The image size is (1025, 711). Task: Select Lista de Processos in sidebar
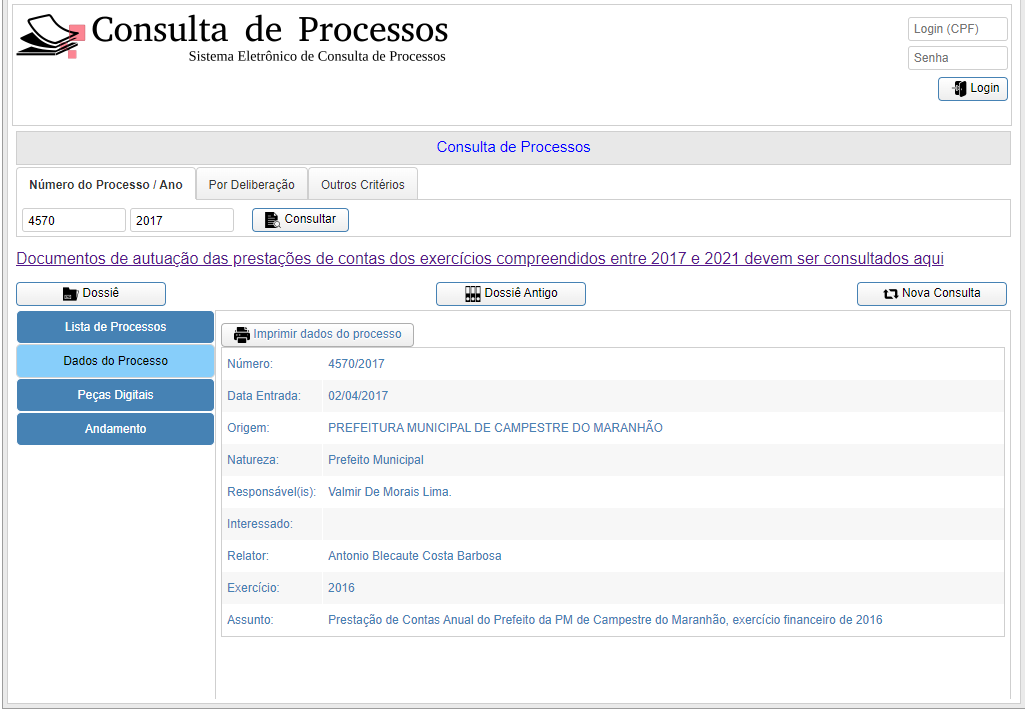tap(116, 327)
